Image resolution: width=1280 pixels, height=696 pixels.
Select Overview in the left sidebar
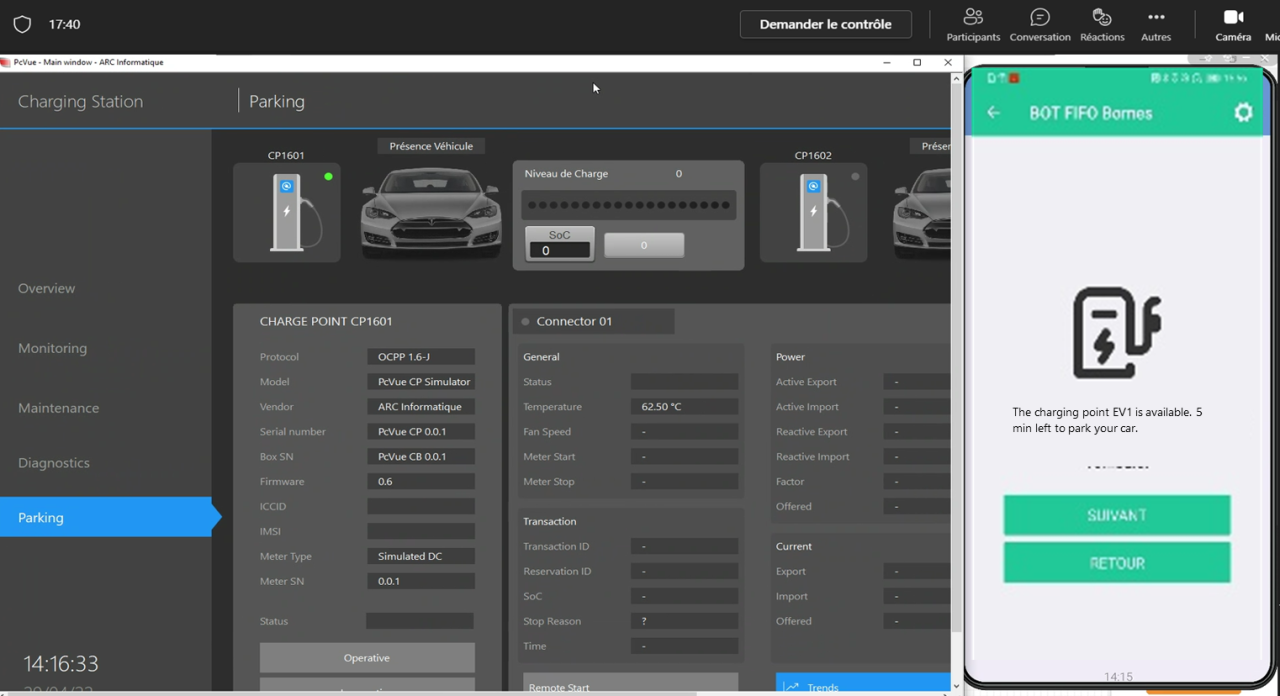(x=47, y=288)
